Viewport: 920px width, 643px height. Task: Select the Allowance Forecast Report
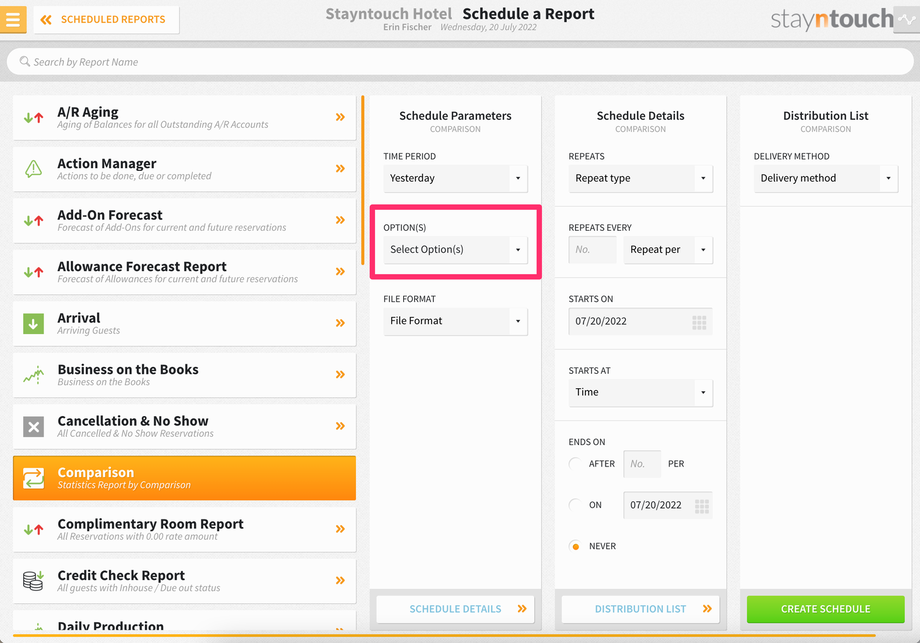184,272
